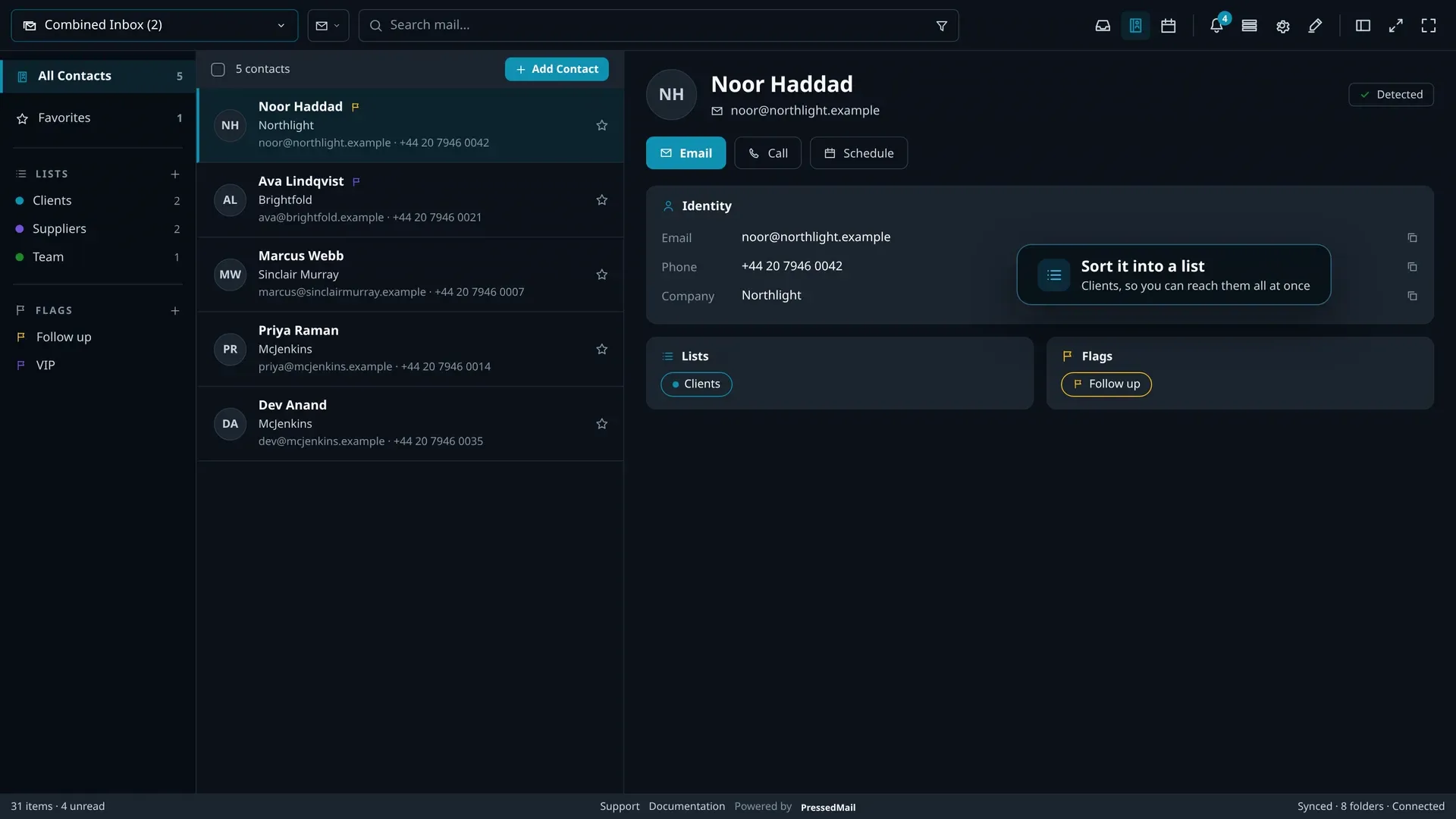Focus the Search mail input field

pyautogui.click(x=658, y=26)
